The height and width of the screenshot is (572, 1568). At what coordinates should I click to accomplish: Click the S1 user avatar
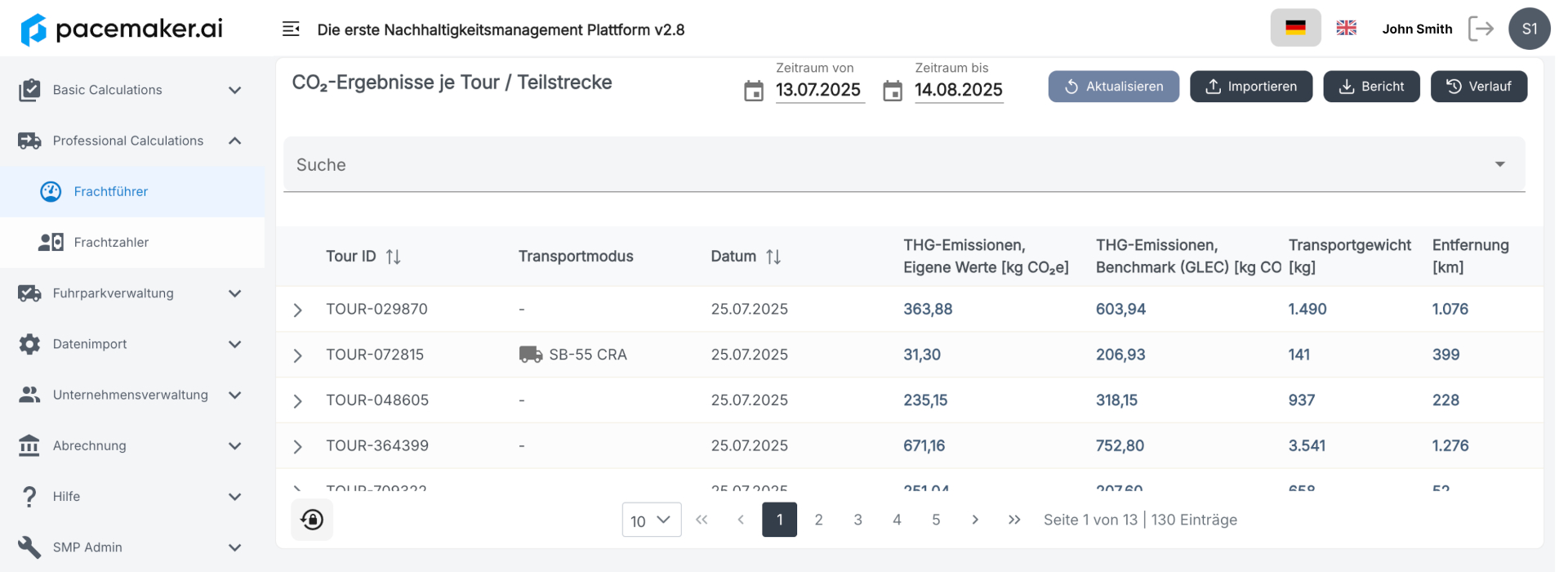pos(1529,29)
